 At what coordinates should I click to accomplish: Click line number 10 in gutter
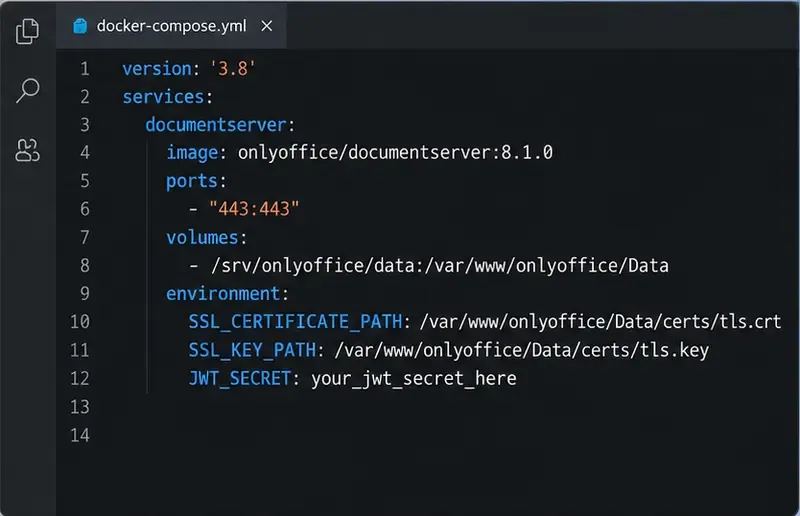[x=80, y=322]
